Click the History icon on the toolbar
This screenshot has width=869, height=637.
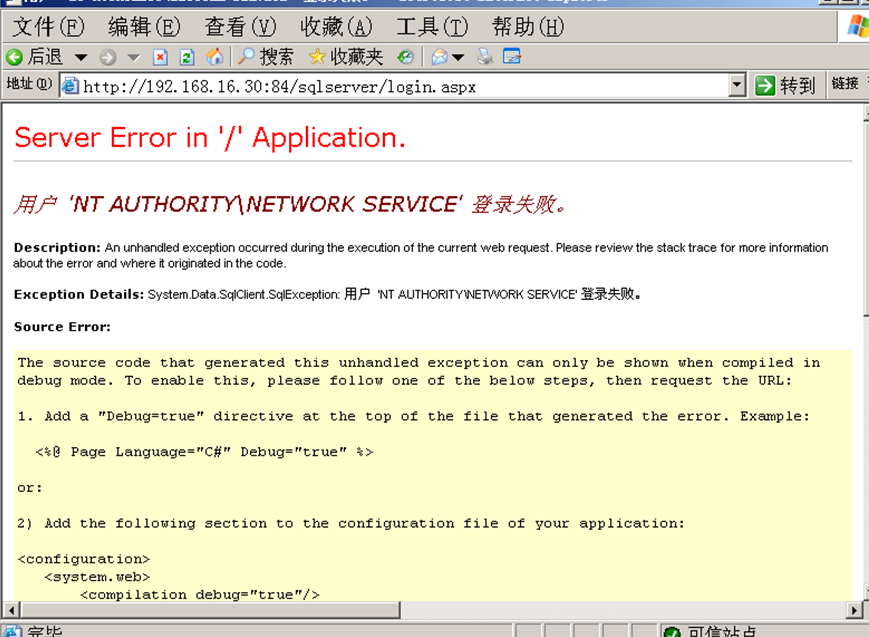406,57
